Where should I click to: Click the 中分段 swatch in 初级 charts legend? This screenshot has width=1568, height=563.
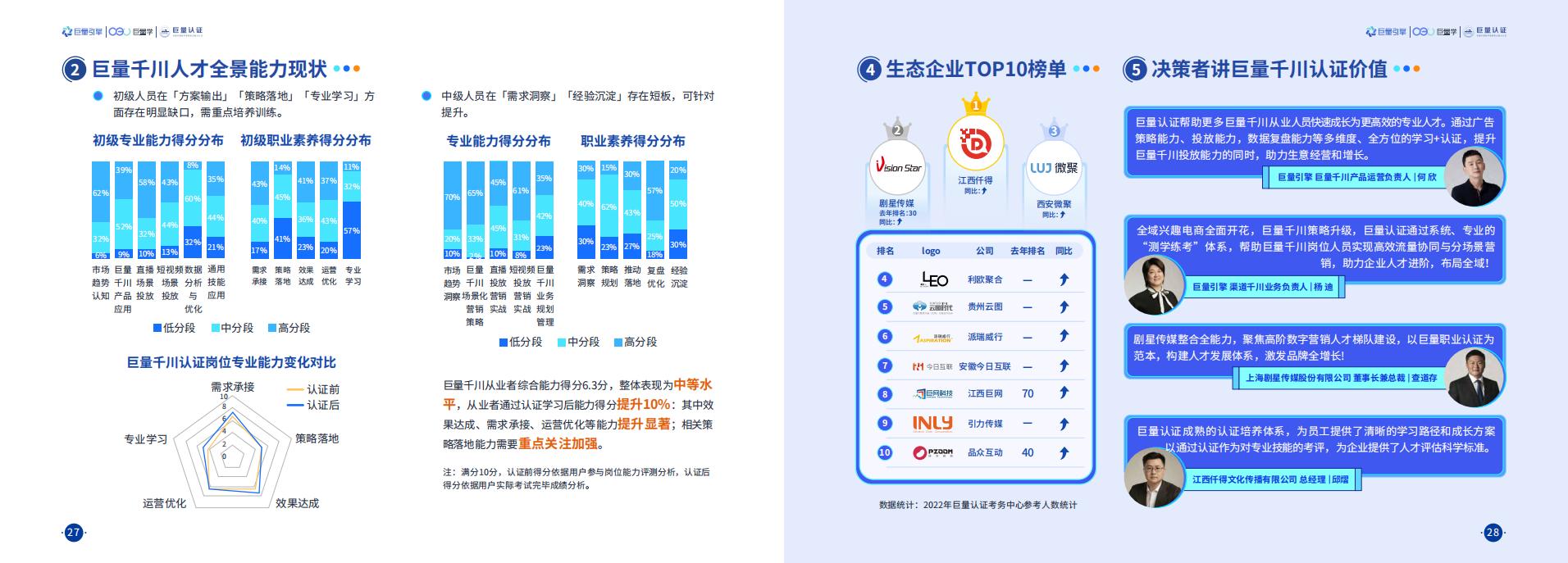(x=215, y=328)
